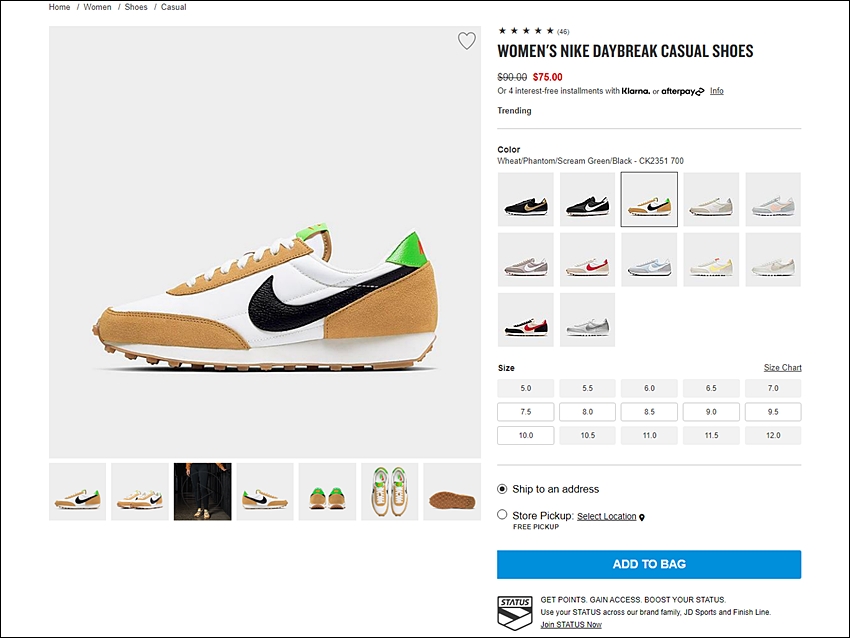Click Select Location for store pickup
850x638 pixels.
[x=607, y=516]
